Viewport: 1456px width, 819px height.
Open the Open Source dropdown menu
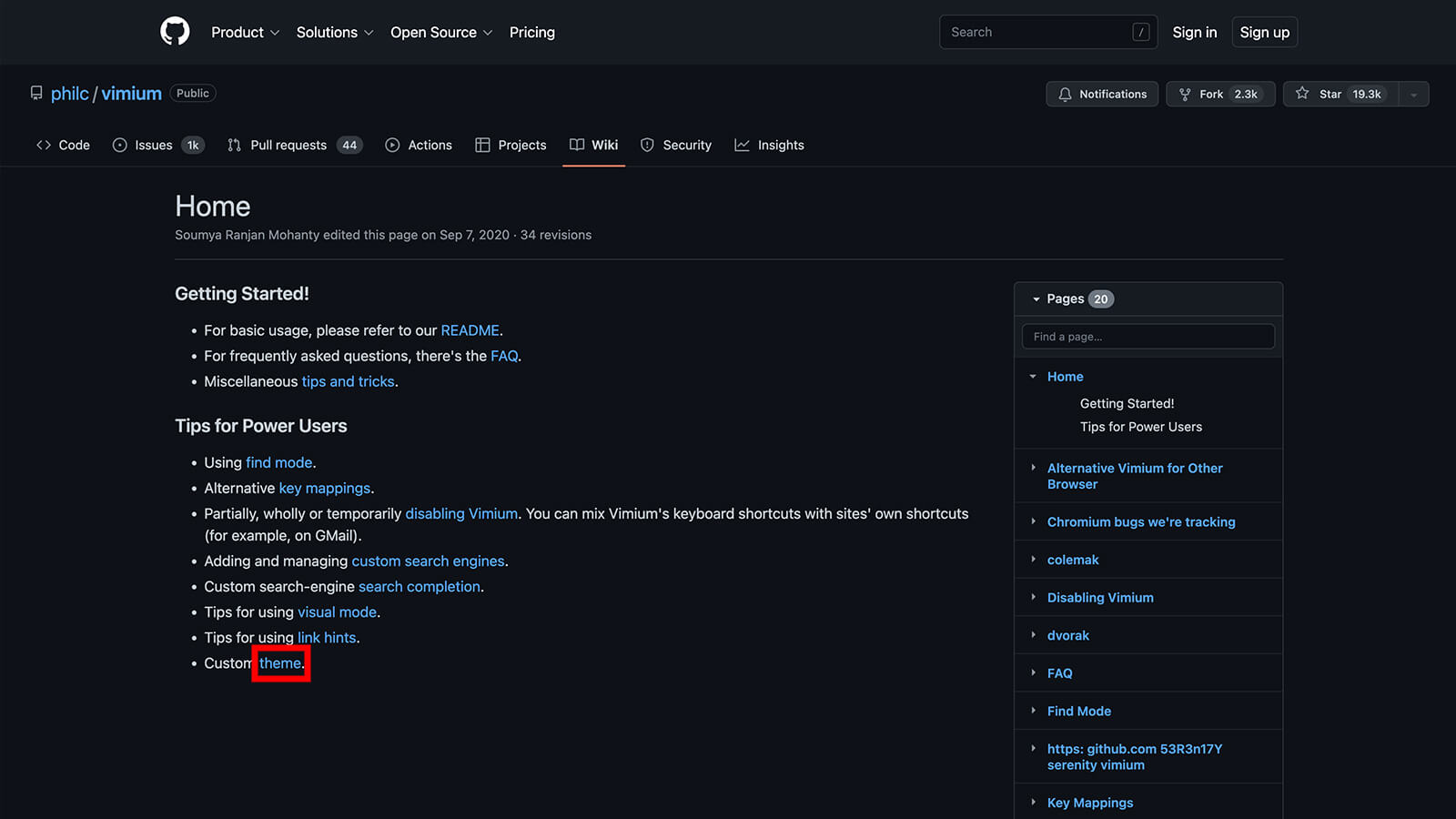point(441,32)
